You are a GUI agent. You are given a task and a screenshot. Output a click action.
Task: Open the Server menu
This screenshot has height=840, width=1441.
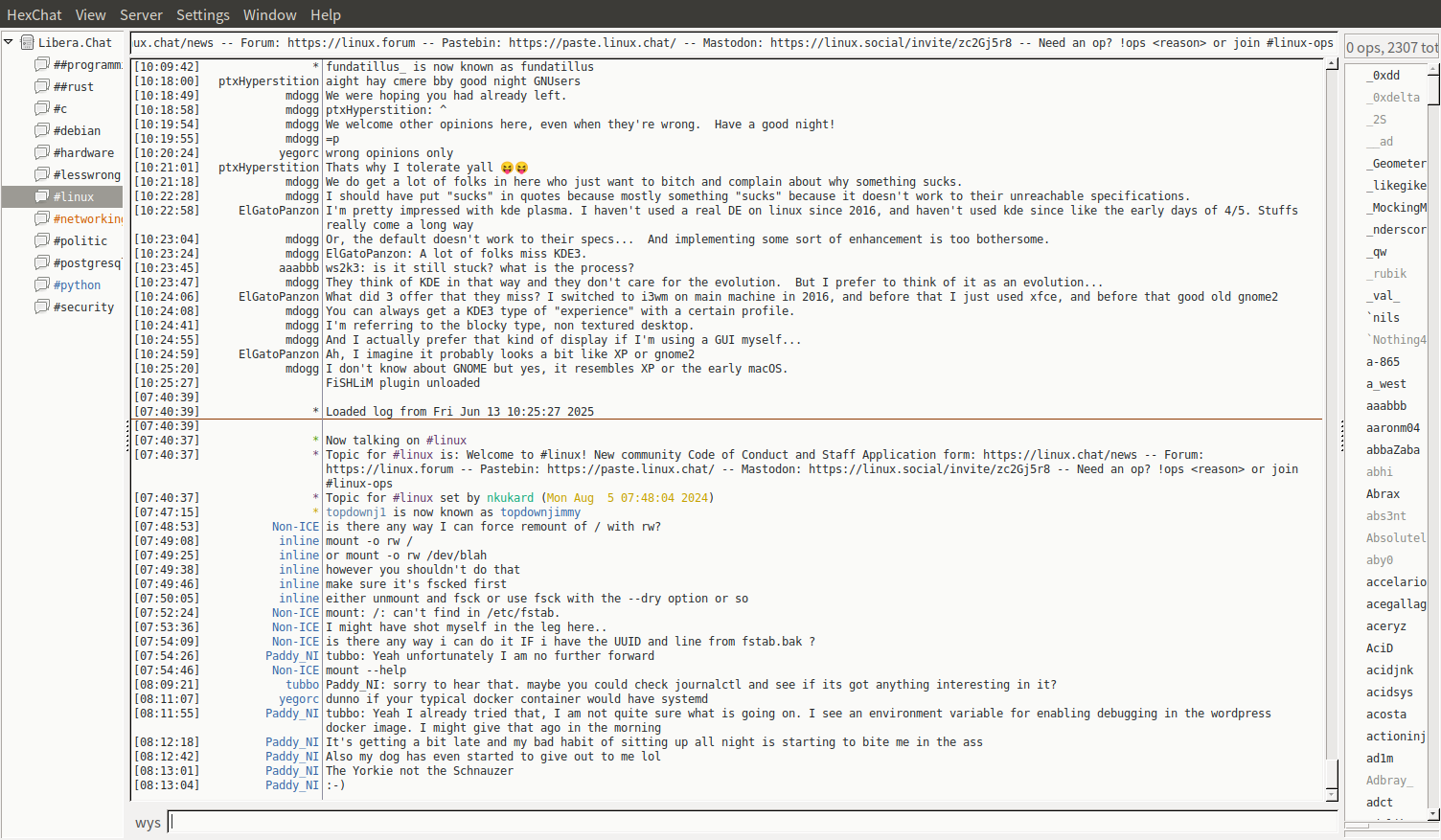tap(141, 15)
